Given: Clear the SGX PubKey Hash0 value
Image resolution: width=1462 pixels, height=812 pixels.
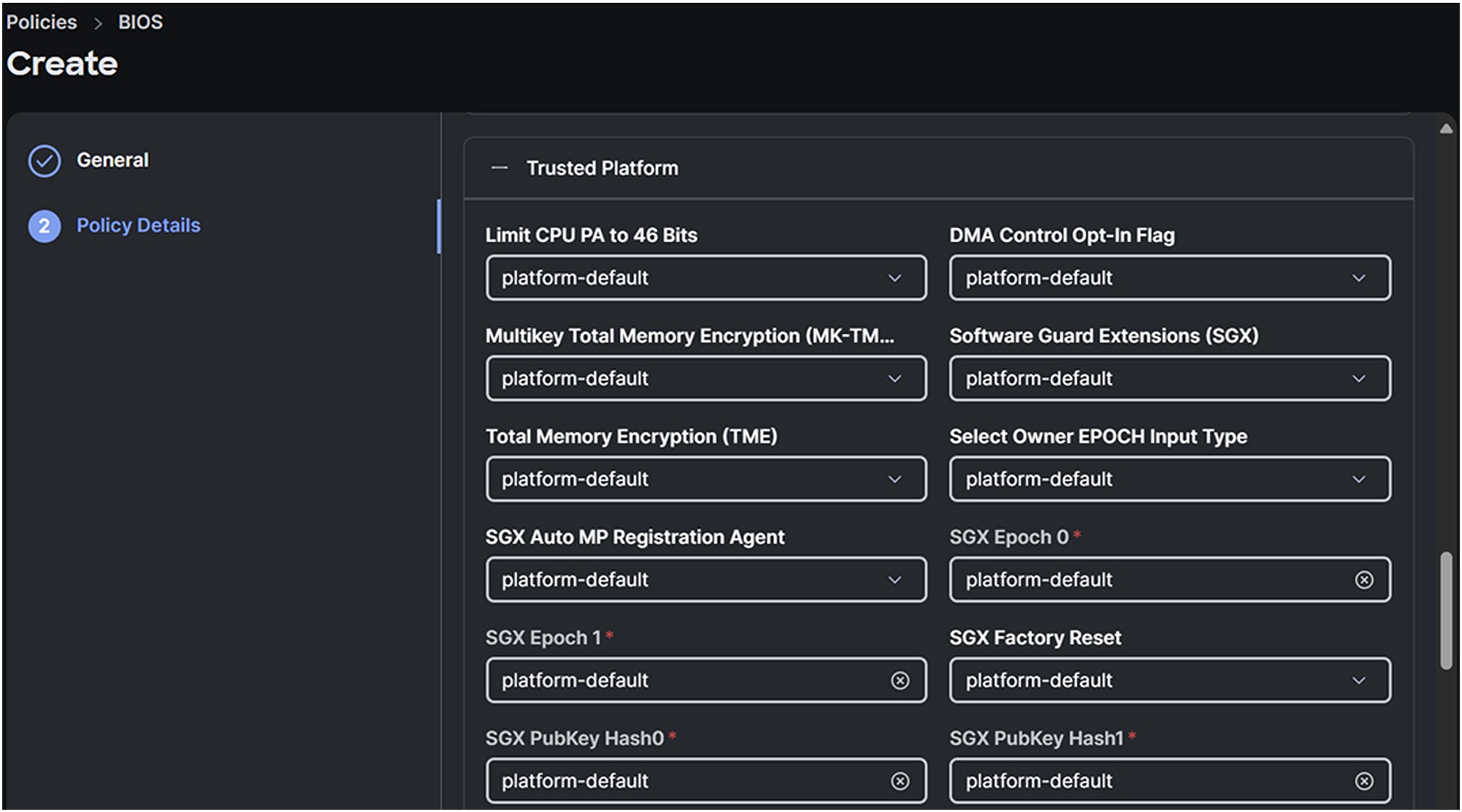Looking at the screenshot, I should click(901, 781).
